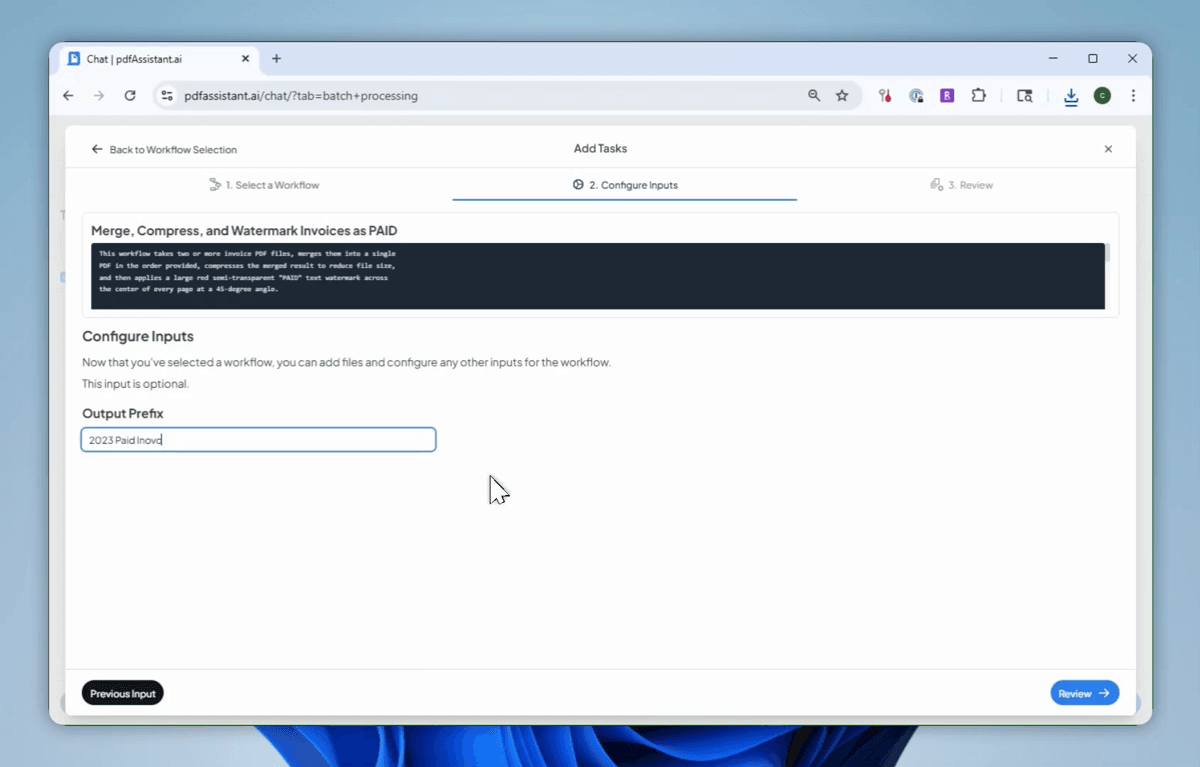Close the Add Tasks dialog
The width and height of the screenshot is (1200, 767).
(1108, 149)
